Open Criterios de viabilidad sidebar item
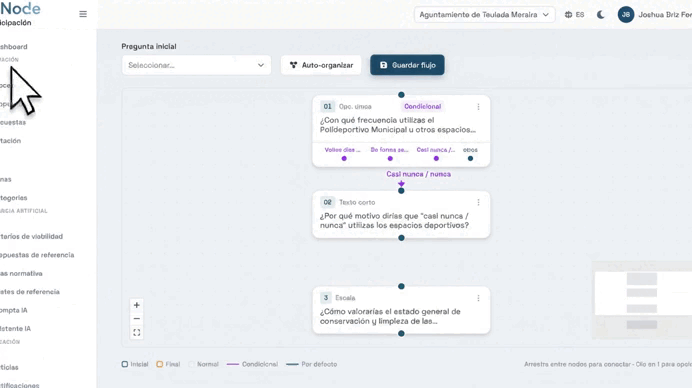Screen dimensions: 692x388 [31, 237]
